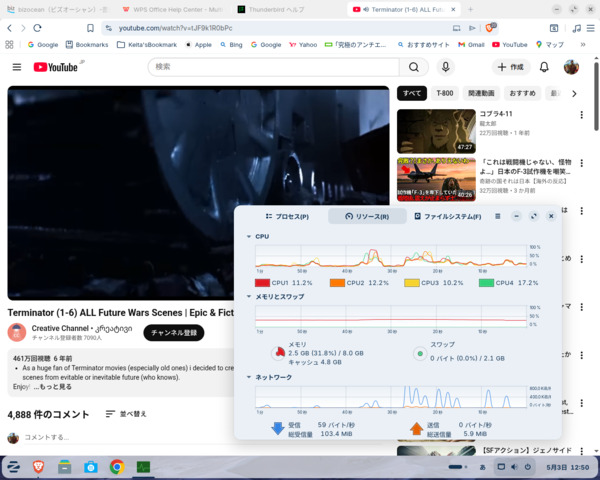
Task: Start voice search with the microphone icon
Action: tap(445, 67)
